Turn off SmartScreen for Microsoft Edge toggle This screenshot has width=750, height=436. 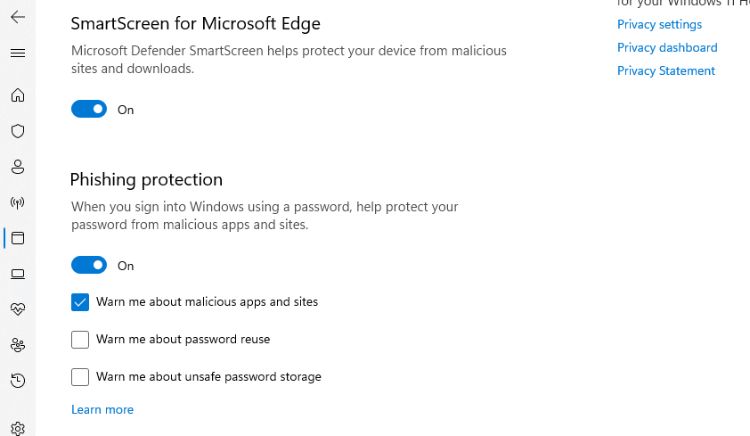89,110
